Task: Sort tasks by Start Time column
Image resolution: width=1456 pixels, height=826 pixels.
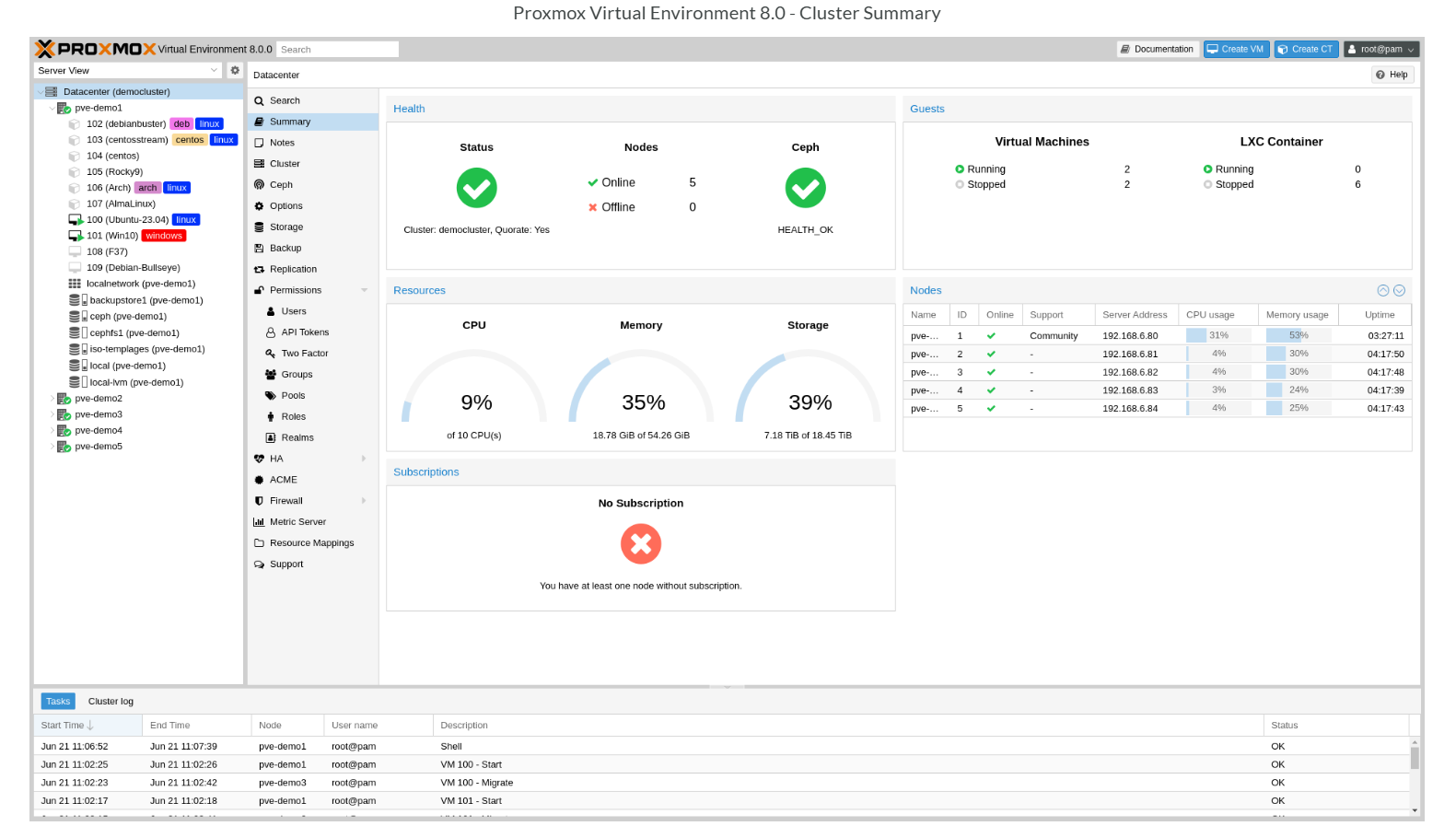Action: pyautogui.click(x=87, y=726)
